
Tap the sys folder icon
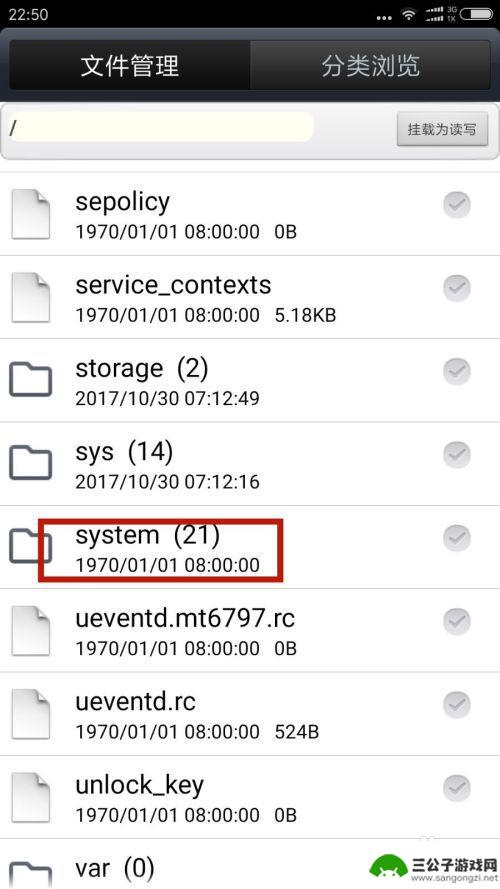click(x=31, y=463)
